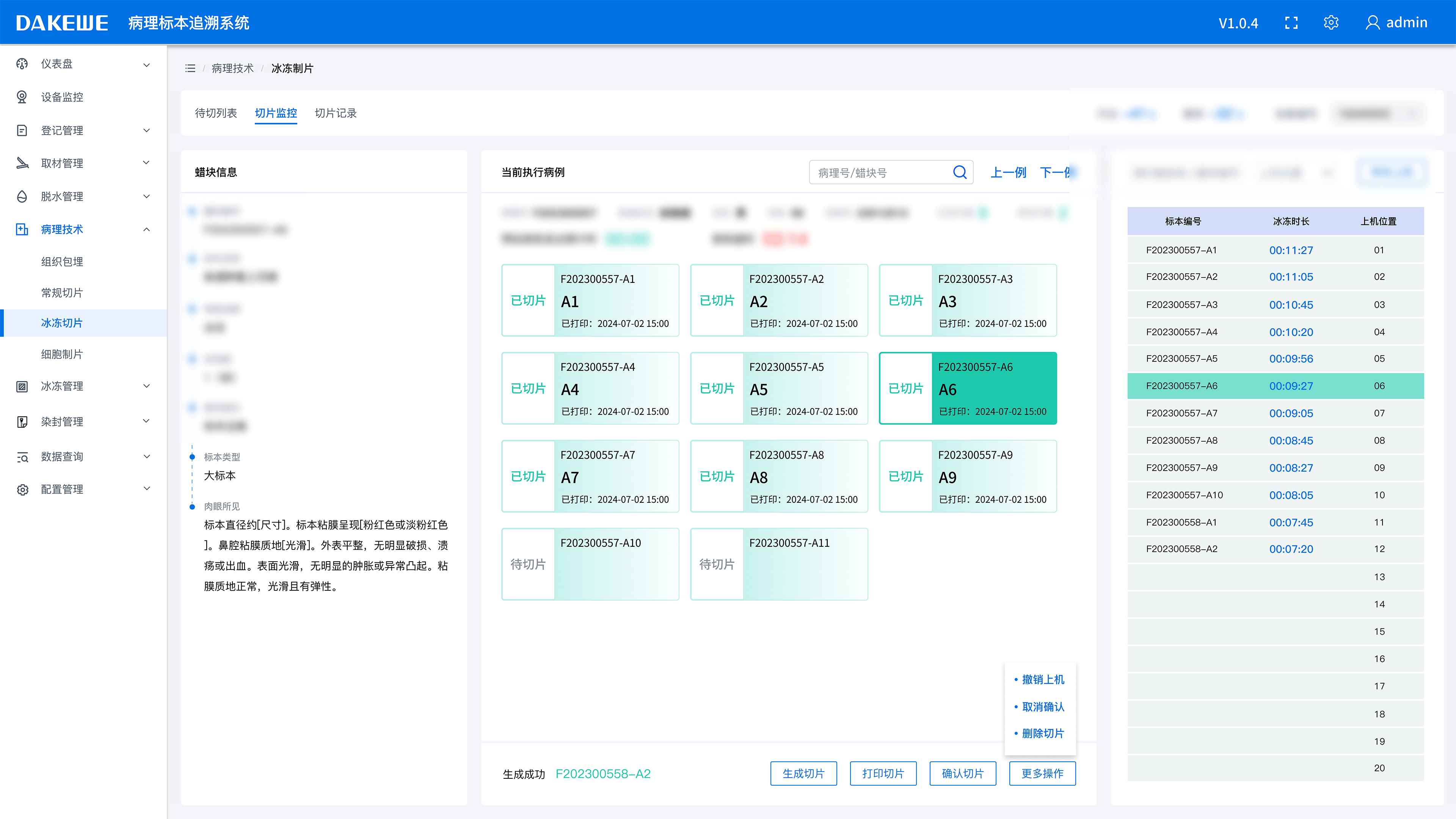The height and width of the screenshot is (819, 1456).
Task: Expand the 配置管理 menu chevron
Action: point(146,489)
